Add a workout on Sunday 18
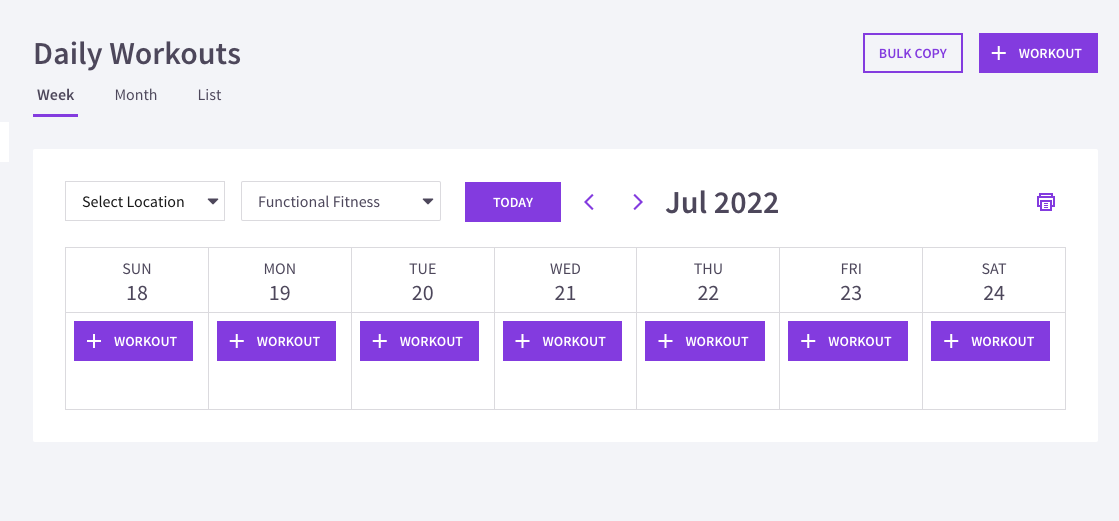 pos(133,341)
